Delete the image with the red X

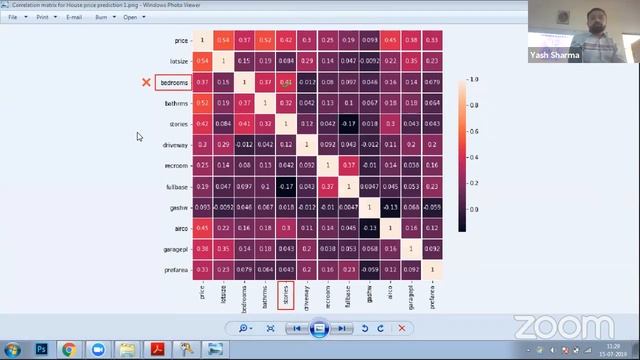pyautogui.click(x=402, y=328)
